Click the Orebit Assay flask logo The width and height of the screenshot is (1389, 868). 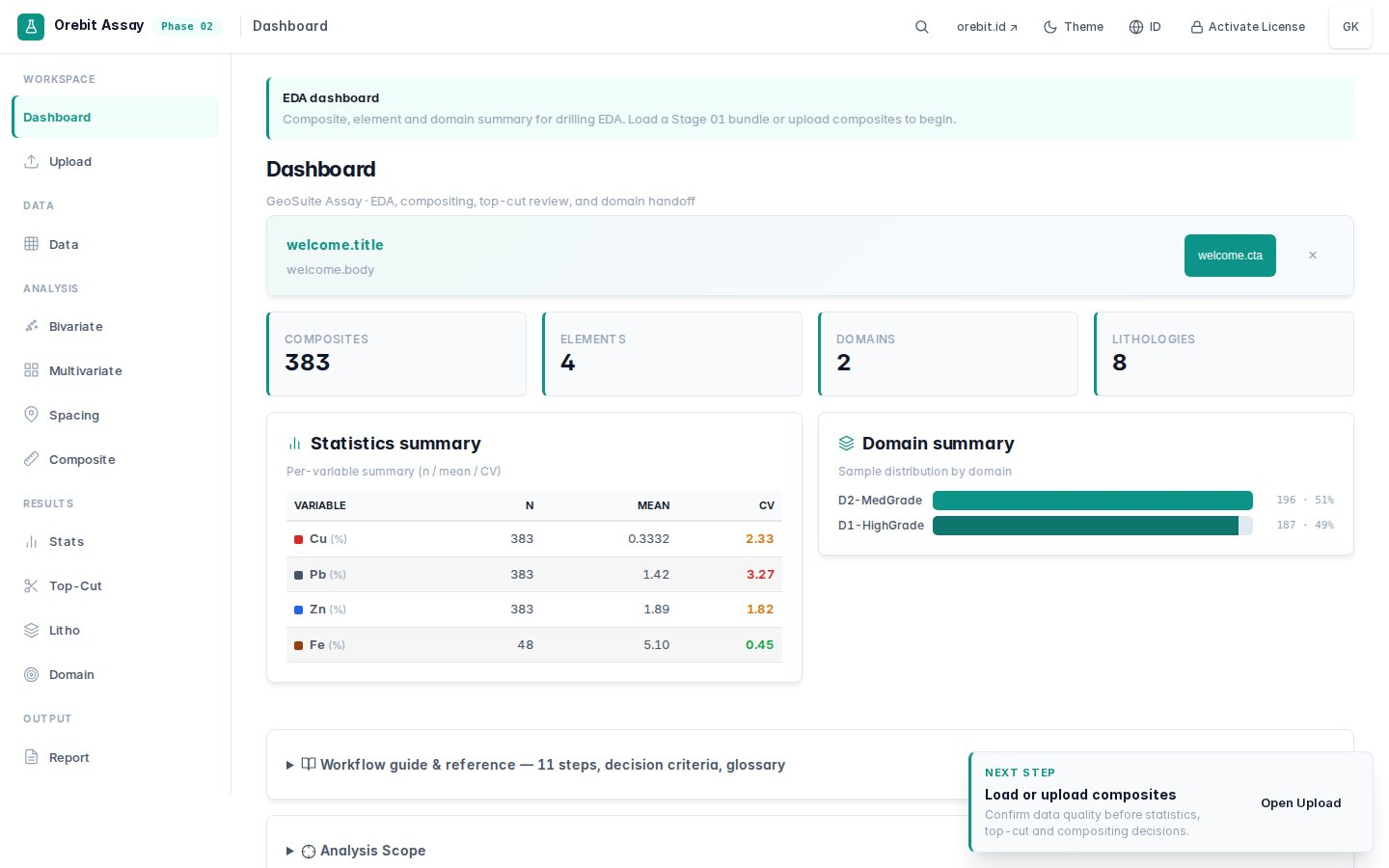coord(31,27)
